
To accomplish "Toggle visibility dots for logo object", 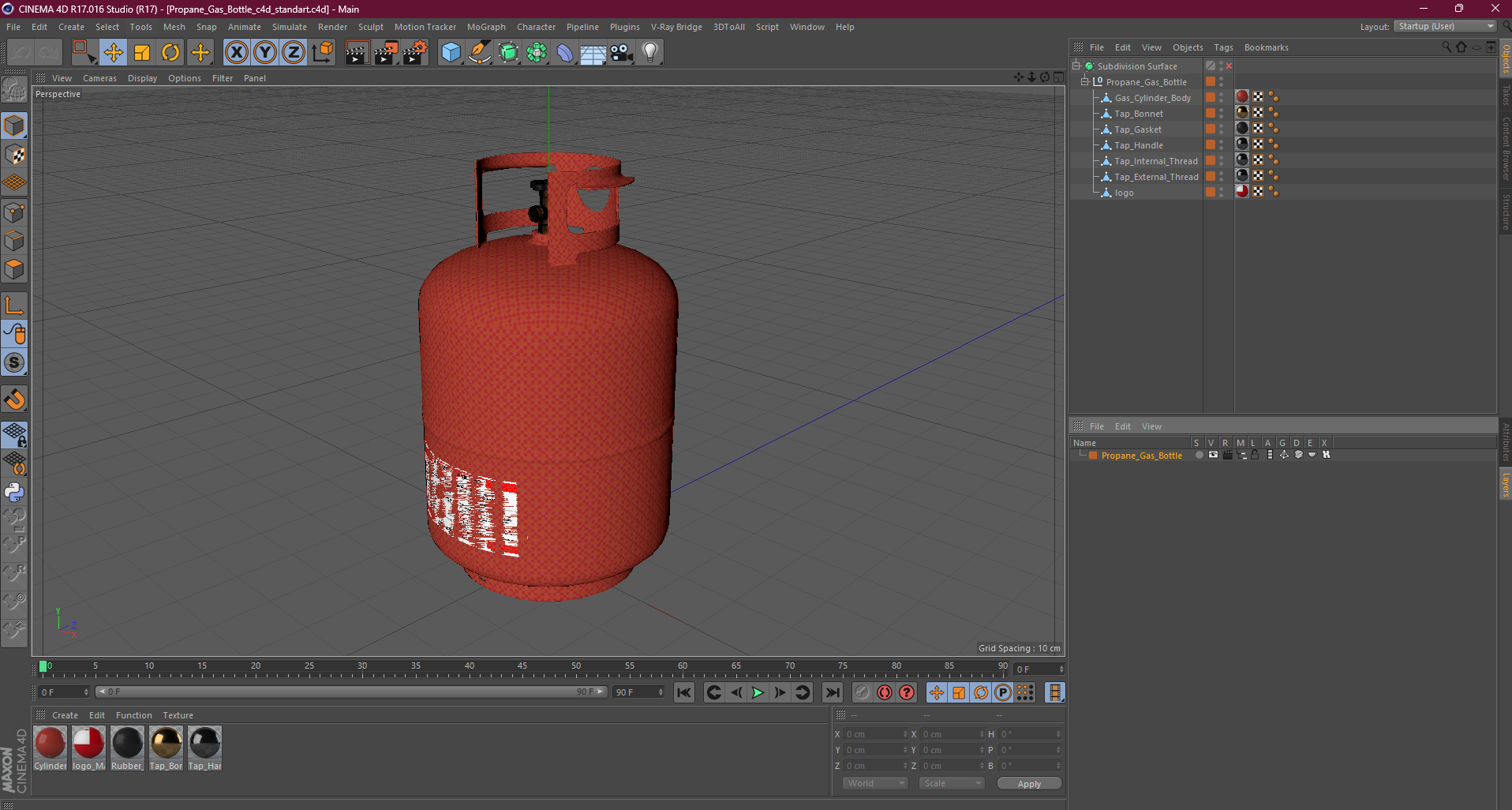I will 1222,192.
